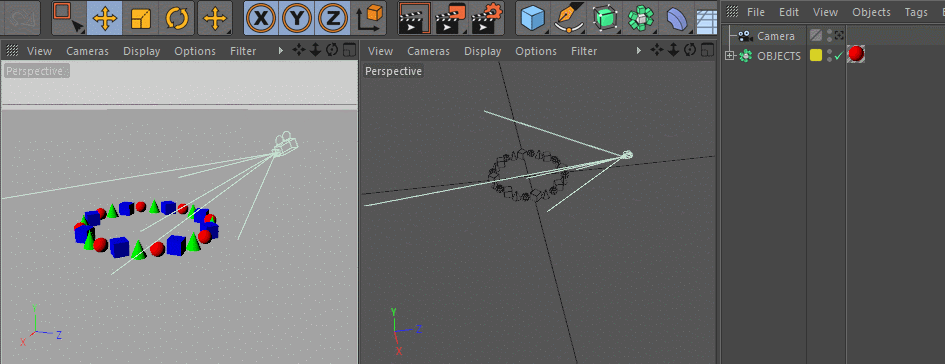
Task: Click the red material tag on OBJECTS
Action: pos(856,54)
